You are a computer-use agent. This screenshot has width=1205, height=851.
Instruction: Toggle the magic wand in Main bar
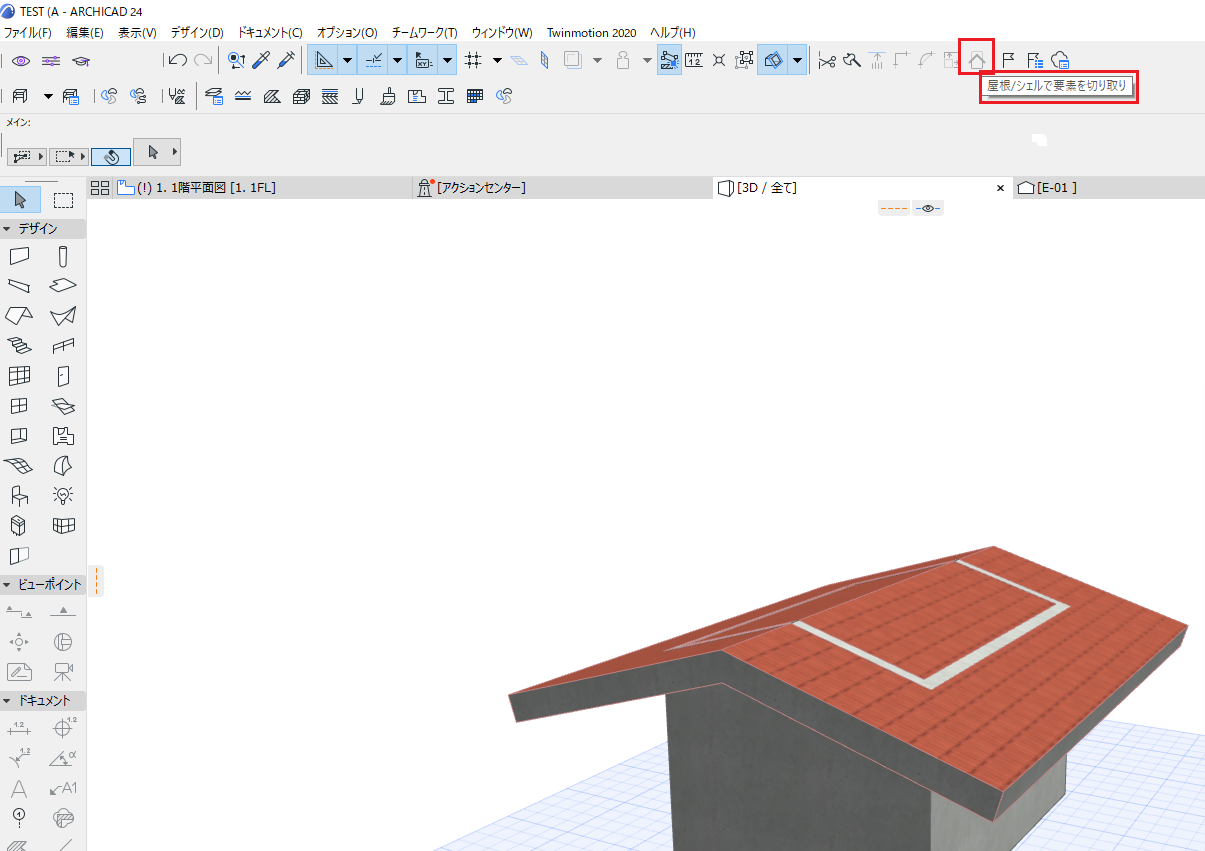(112, 156)
